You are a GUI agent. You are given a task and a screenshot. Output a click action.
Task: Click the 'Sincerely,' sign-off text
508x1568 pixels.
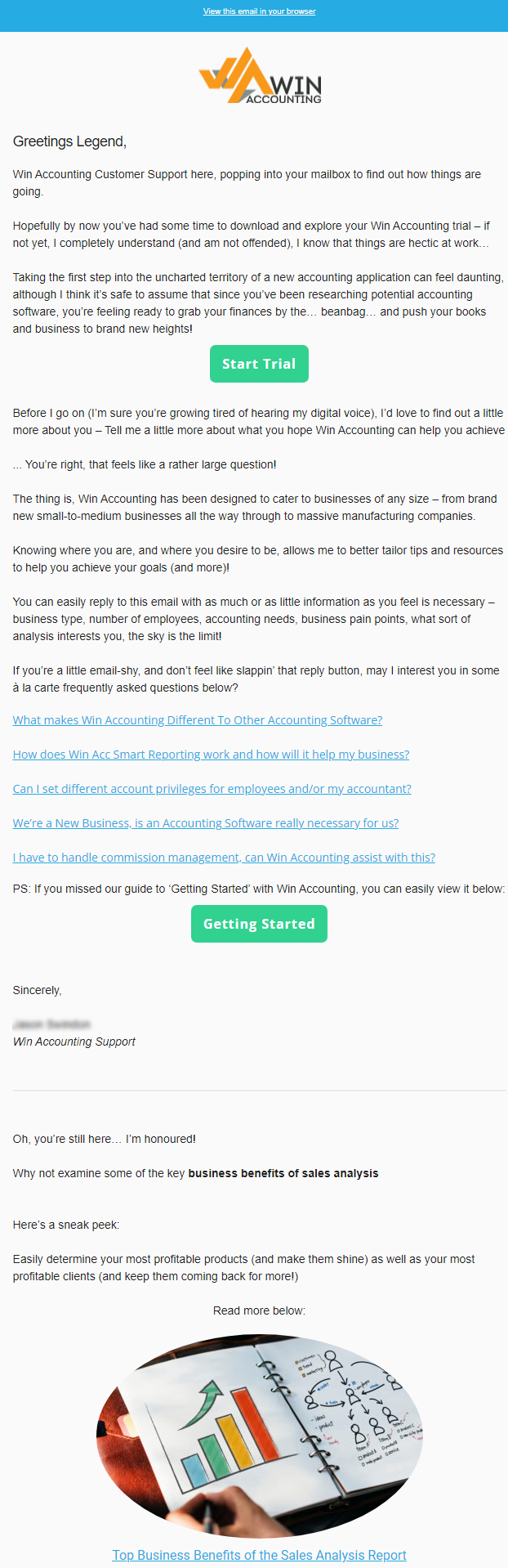(x=38, y=990)
